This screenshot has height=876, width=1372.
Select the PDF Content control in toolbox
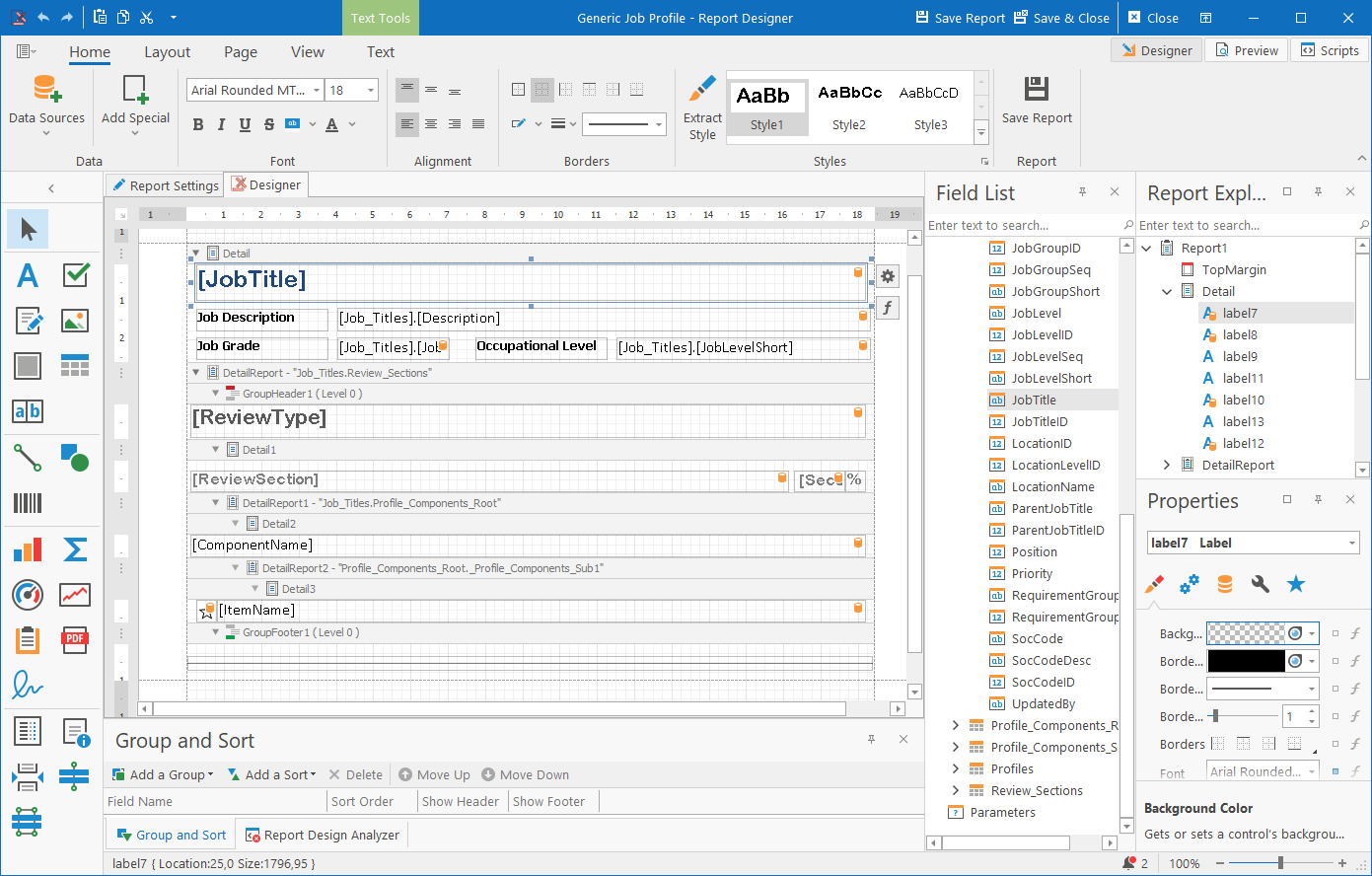[x=76, y=640]
